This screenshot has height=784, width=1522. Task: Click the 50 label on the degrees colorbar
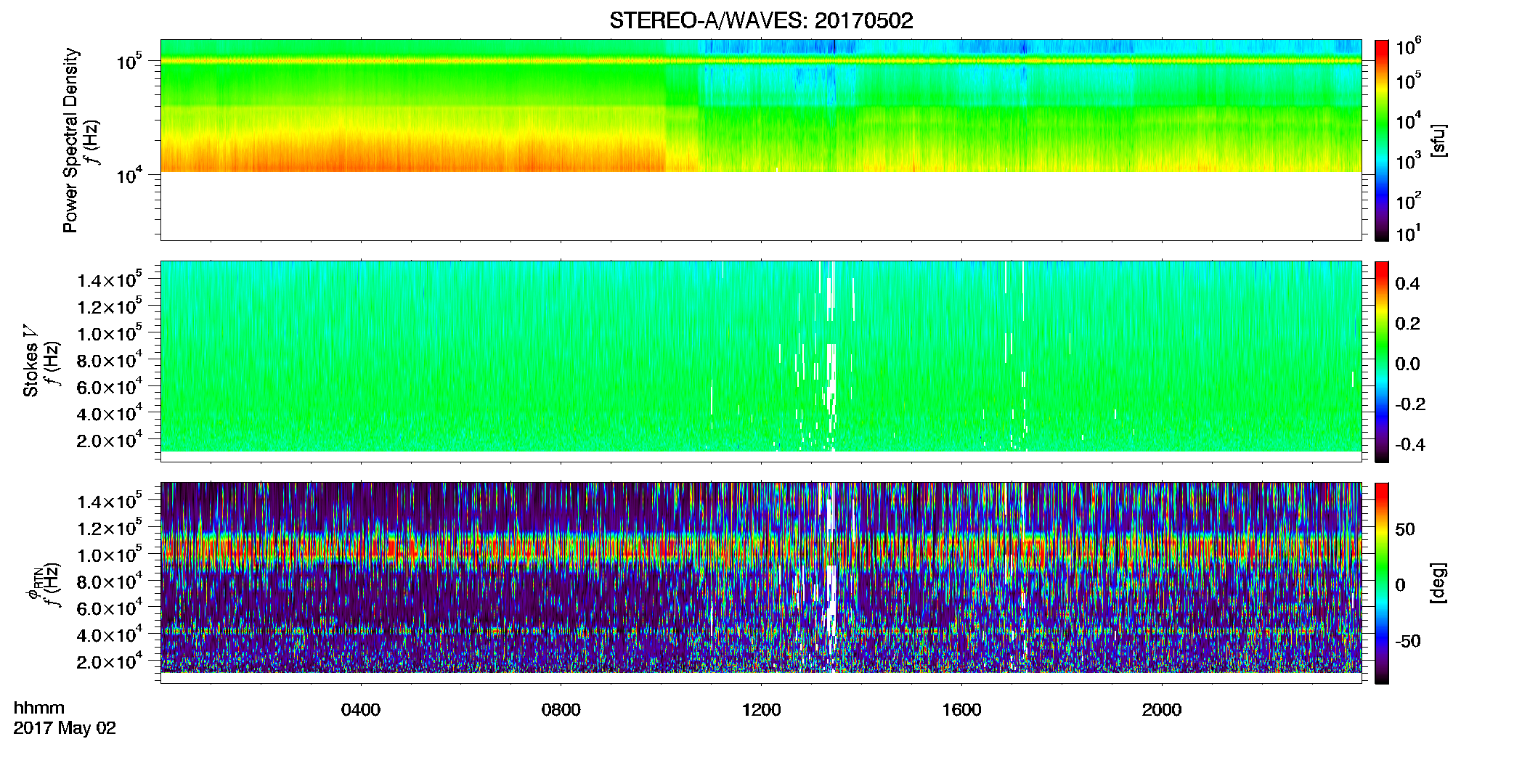1405,529
